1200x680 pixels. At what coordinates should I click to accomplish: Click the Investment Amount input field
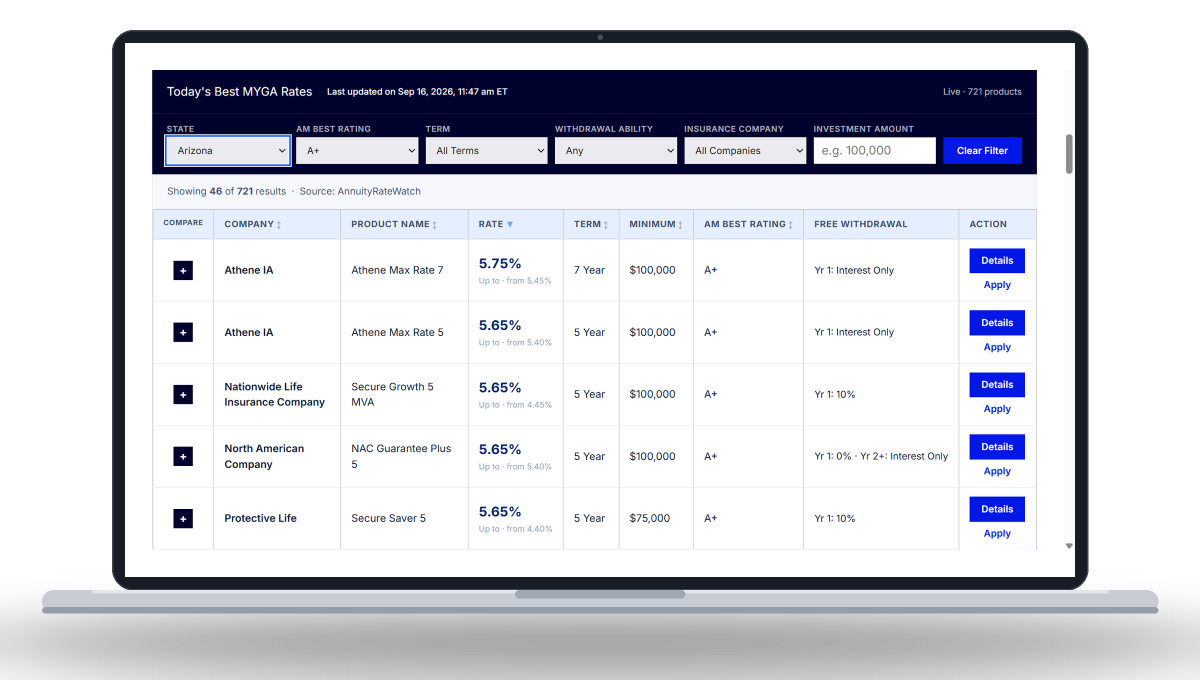point(875,151)
